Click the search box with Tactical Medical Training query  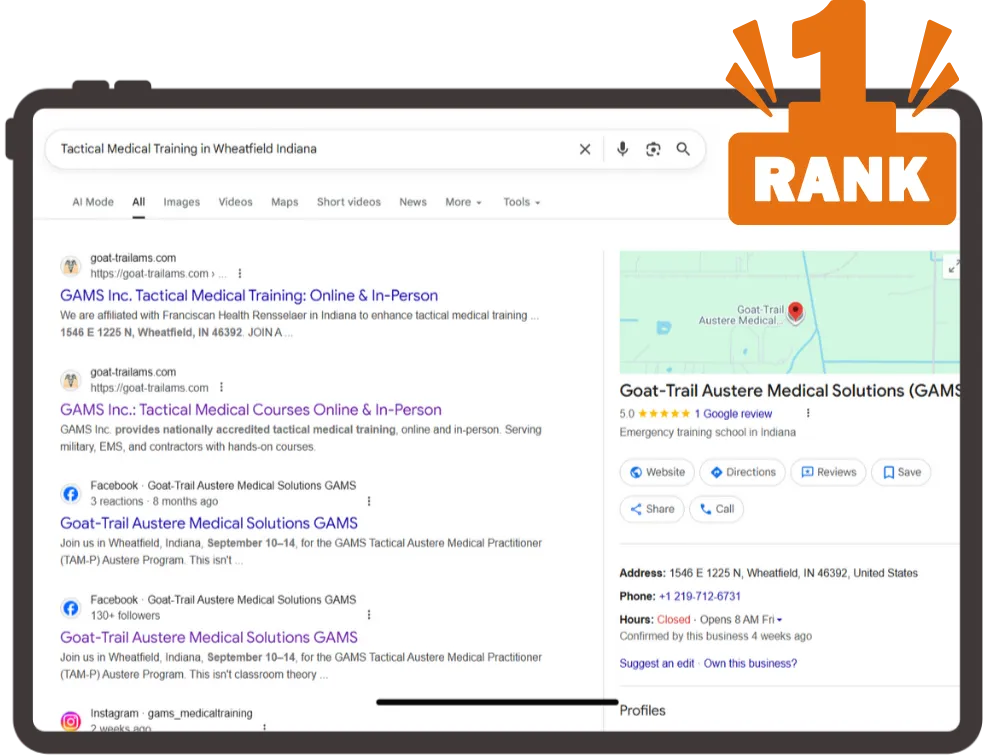tap(375, 149)
